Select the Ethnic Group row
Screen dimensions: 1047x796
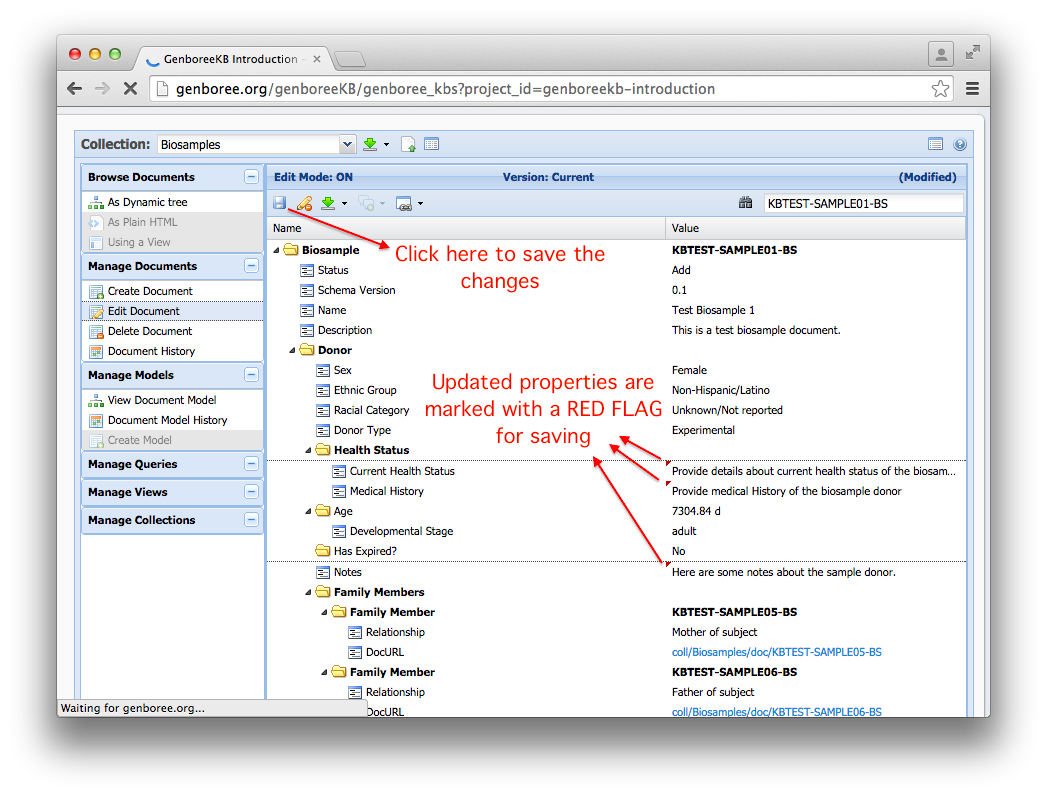pos(616,391)
